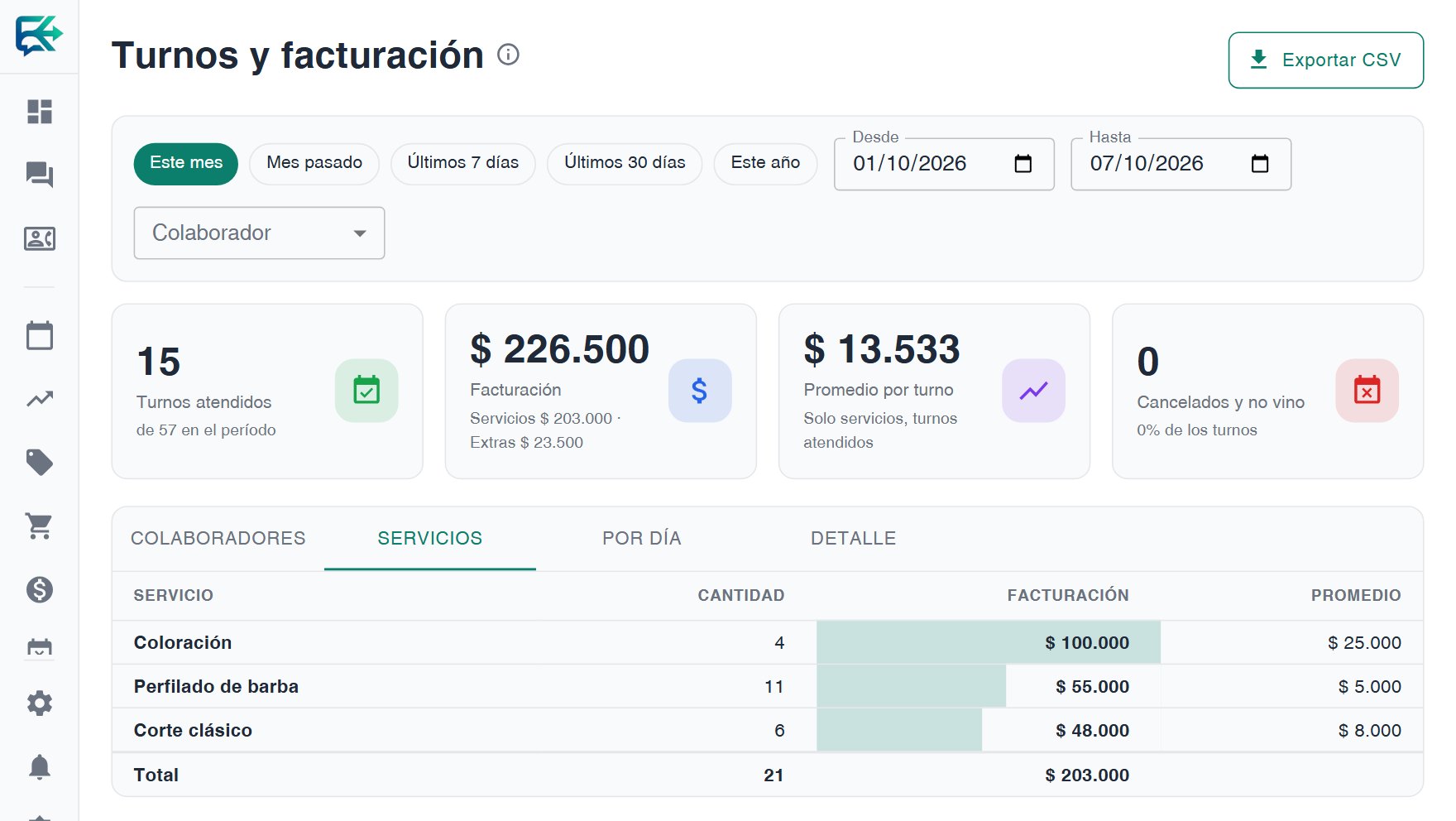
Task: Click the info icon beside the page title
Action: coord(508,55)
